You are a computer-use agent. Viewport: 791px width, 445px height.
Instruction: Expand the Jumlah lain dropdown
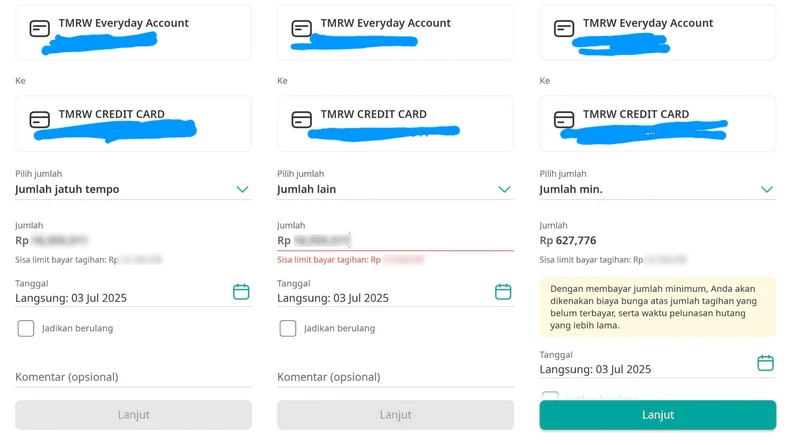point(395,189)
